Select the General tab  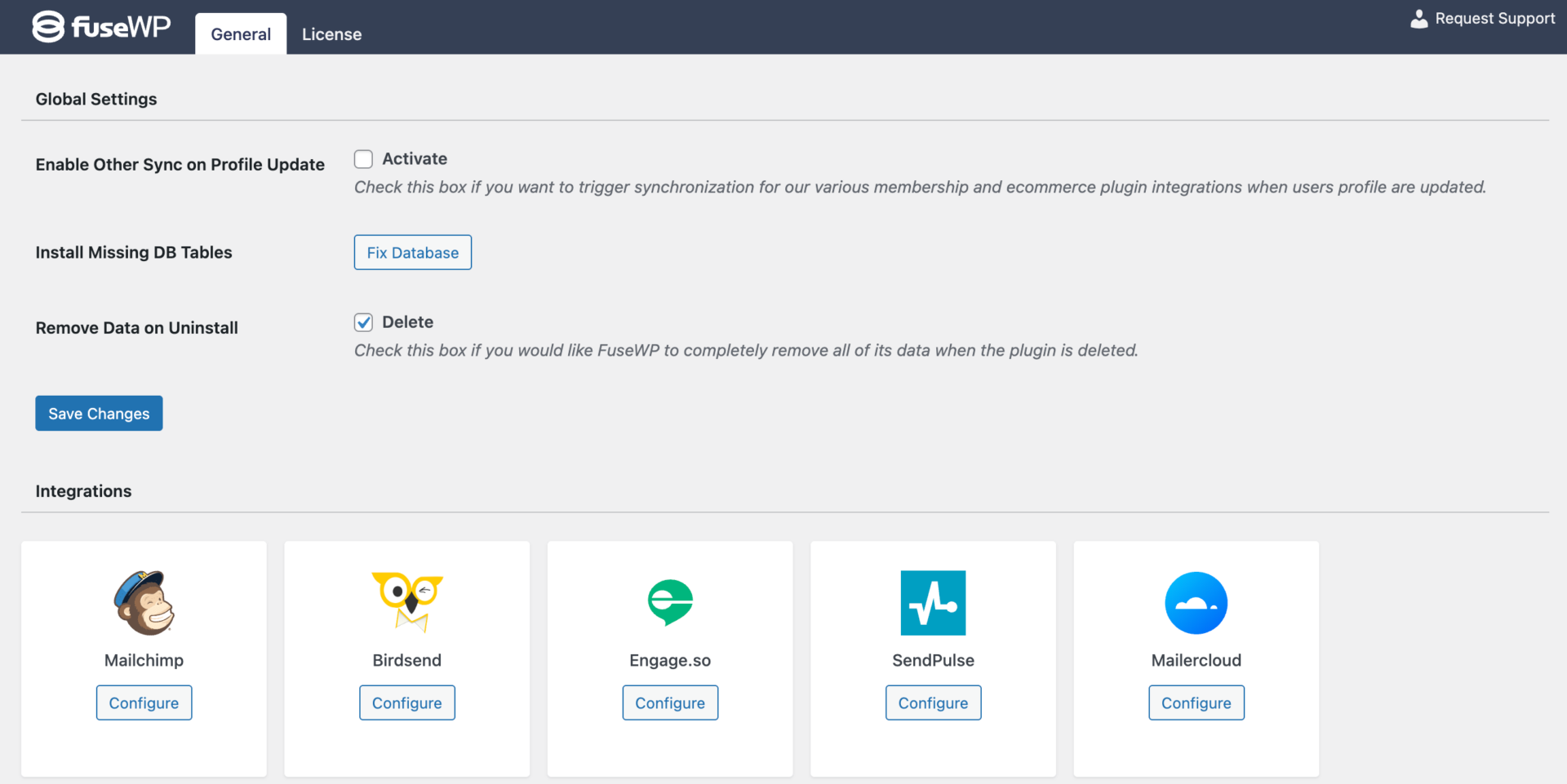(x=240, y=33)
